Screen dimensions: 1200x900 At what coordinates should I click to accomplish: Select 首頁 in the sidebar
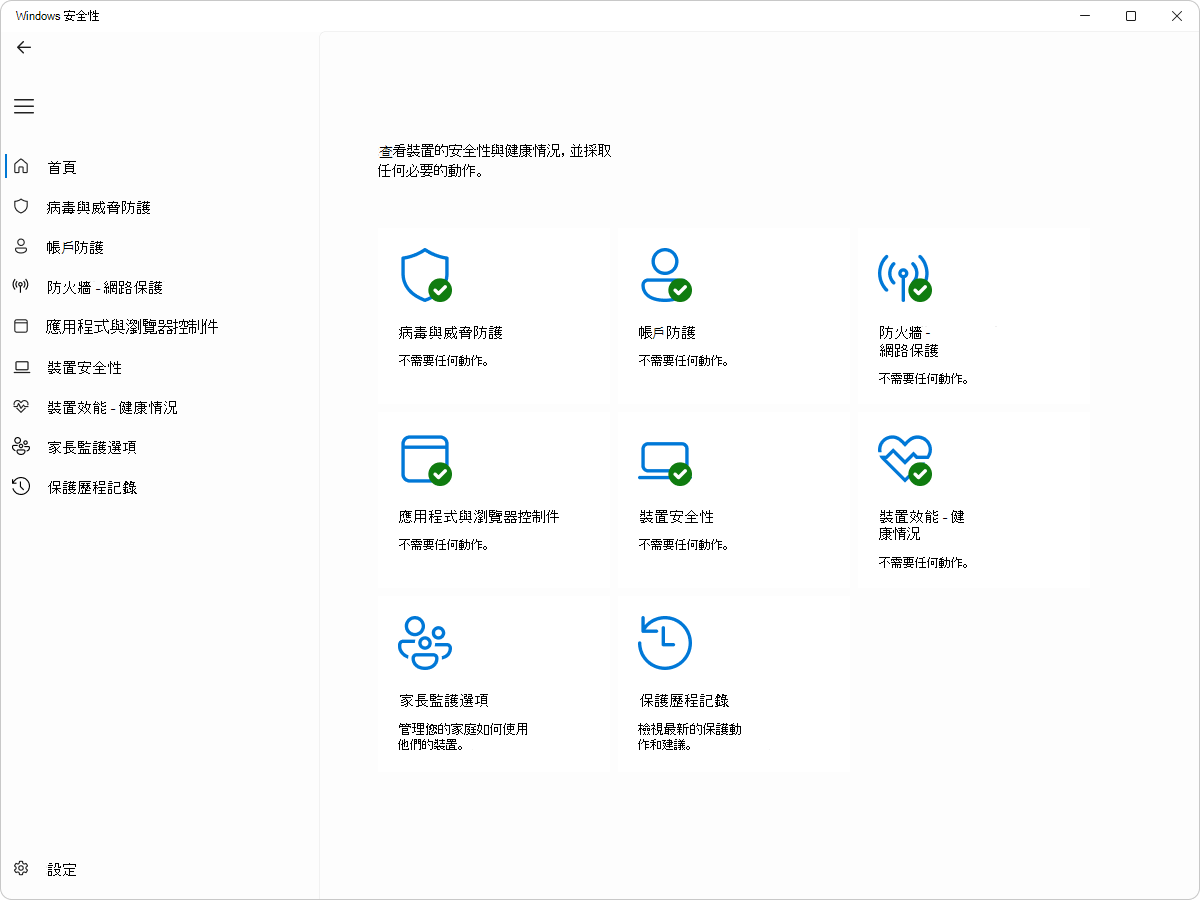(62, 167)
